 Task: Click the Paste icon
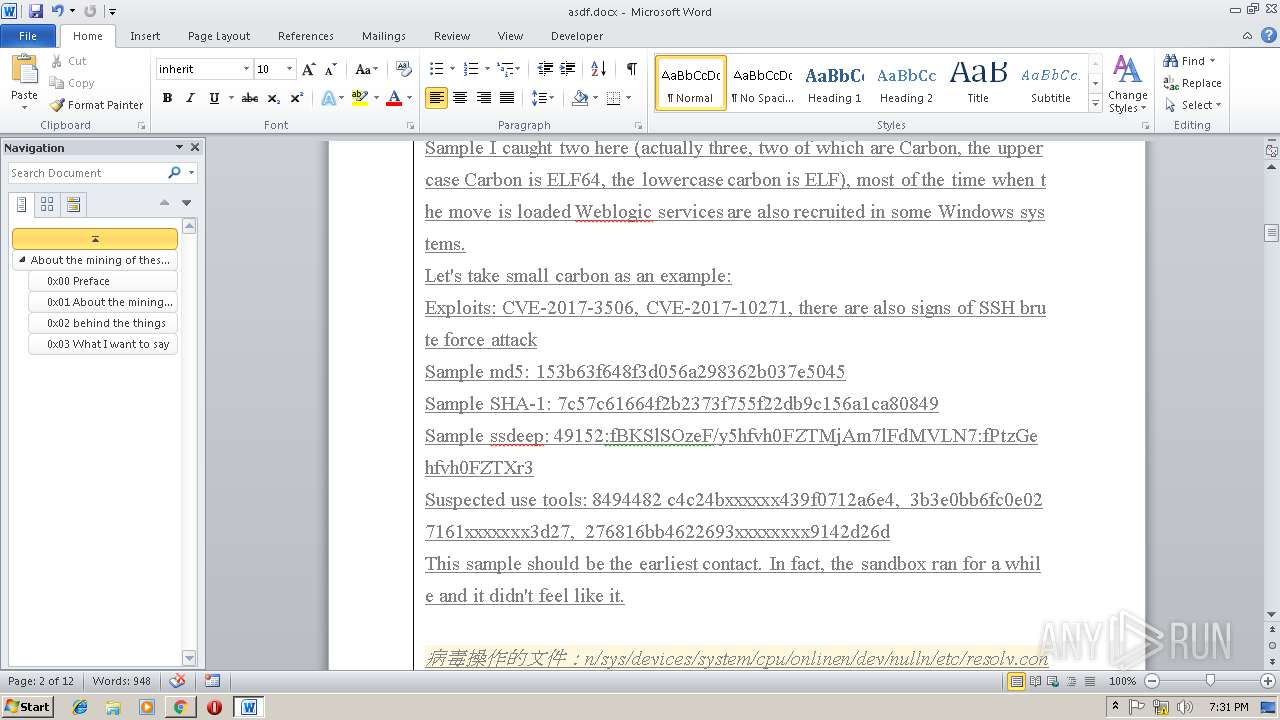pos(24,71)
